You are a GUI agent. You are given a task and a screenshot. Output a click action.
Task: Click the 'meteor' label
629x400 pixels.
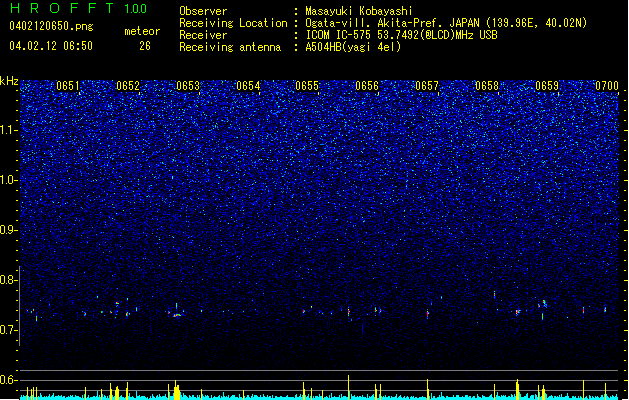142,31
